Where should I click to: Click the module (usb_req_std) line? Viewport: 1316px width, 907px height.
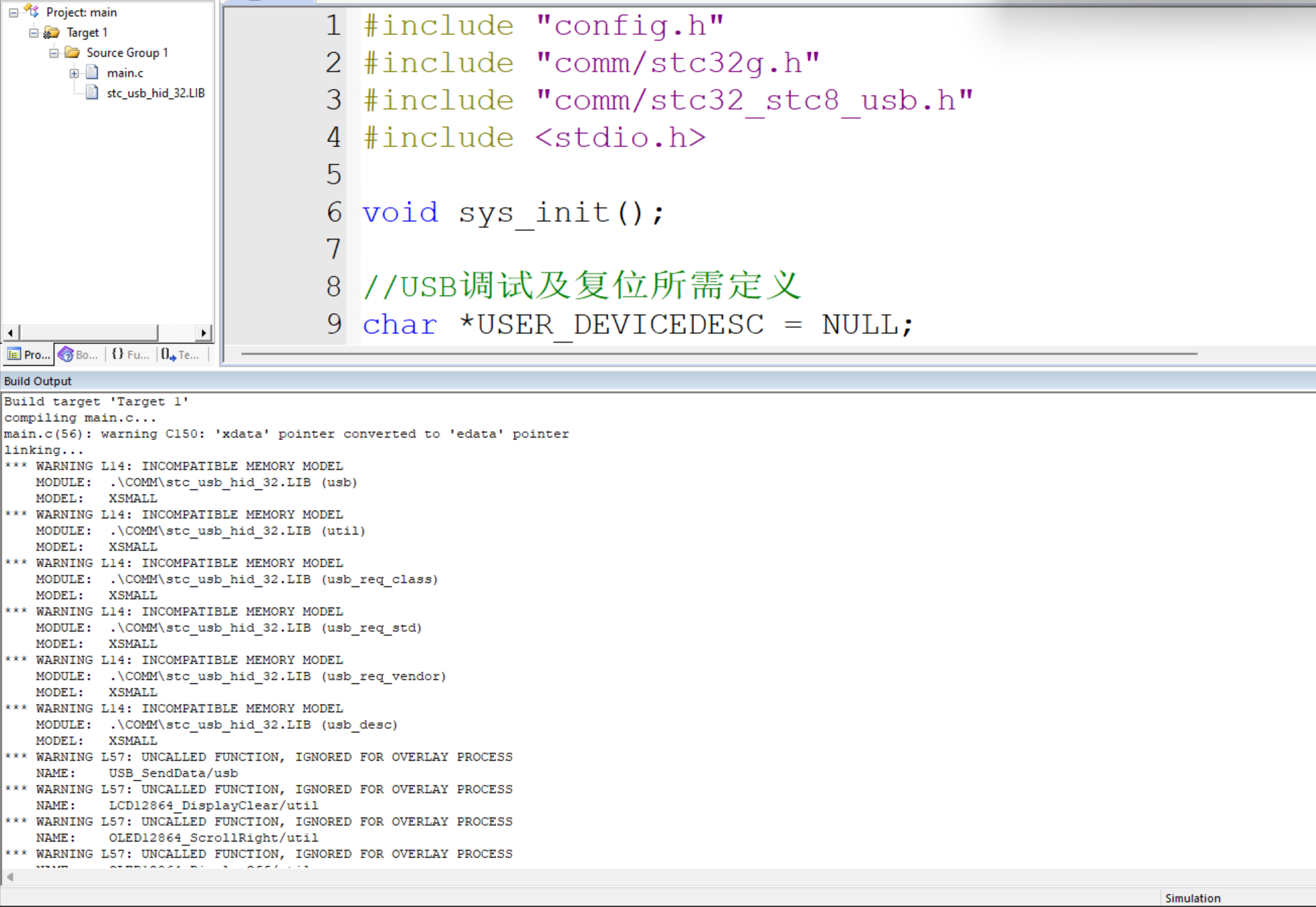pos(229,628)
